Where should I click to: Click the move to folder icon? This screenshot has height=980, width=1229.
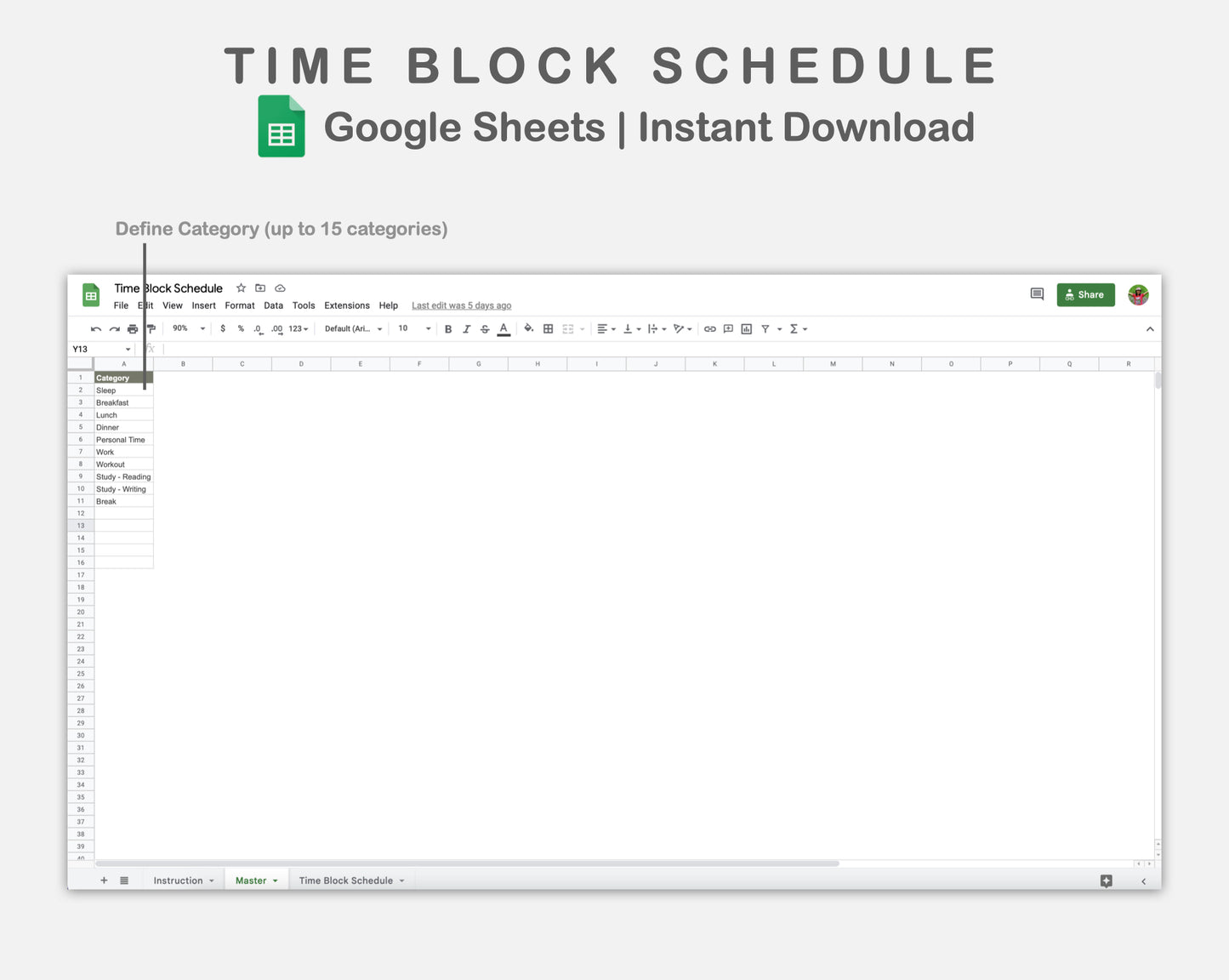click(x=260, y=288)
